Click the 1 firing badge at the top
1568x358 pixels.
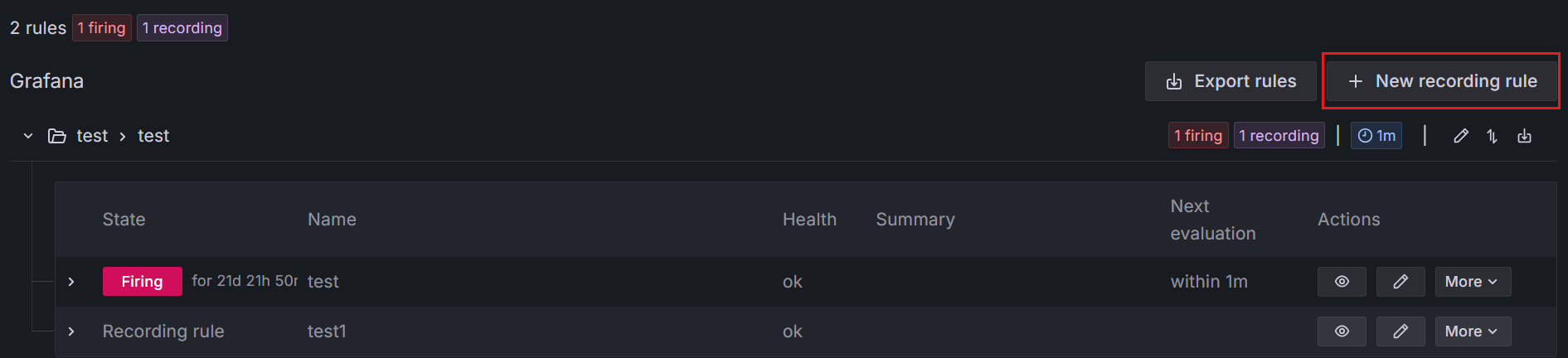point(101,28)
